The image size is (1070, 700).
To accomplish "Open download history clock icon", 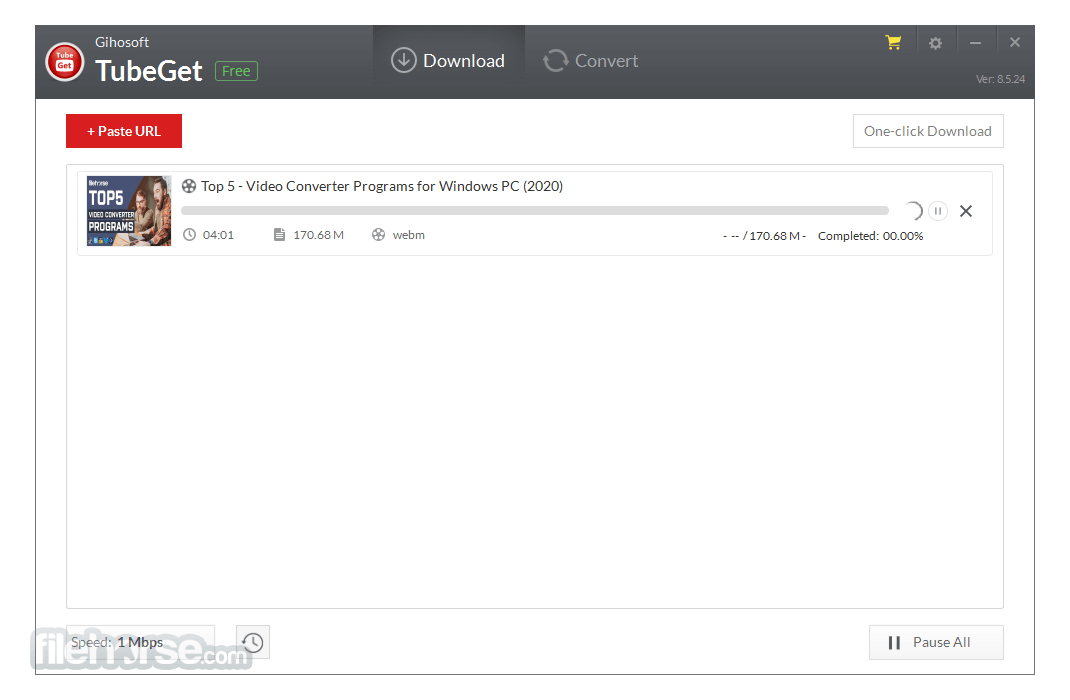I will 253,642.
